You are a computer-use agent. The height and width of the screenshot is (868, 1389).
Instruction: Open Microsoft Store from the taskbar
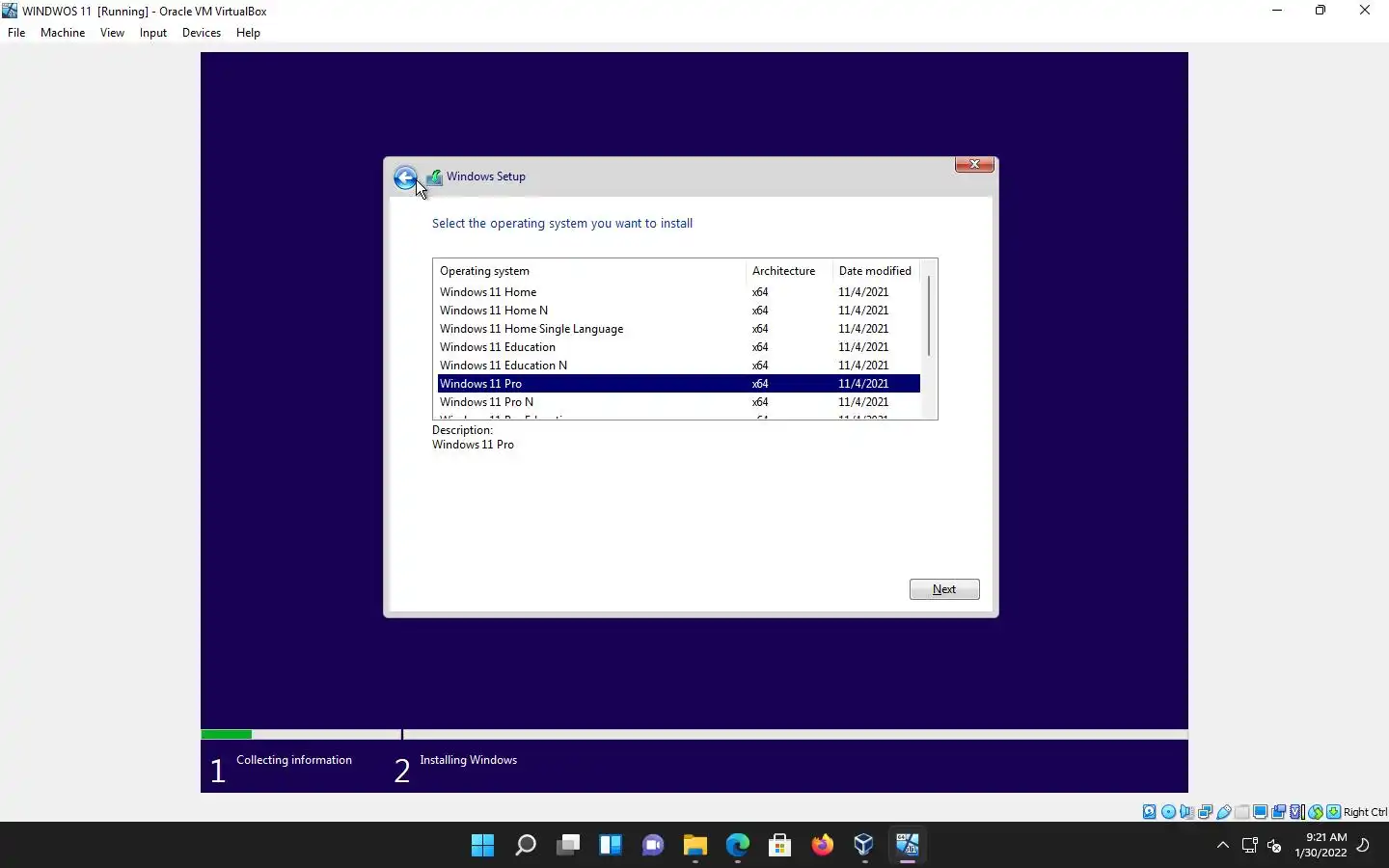click(780, 846)
